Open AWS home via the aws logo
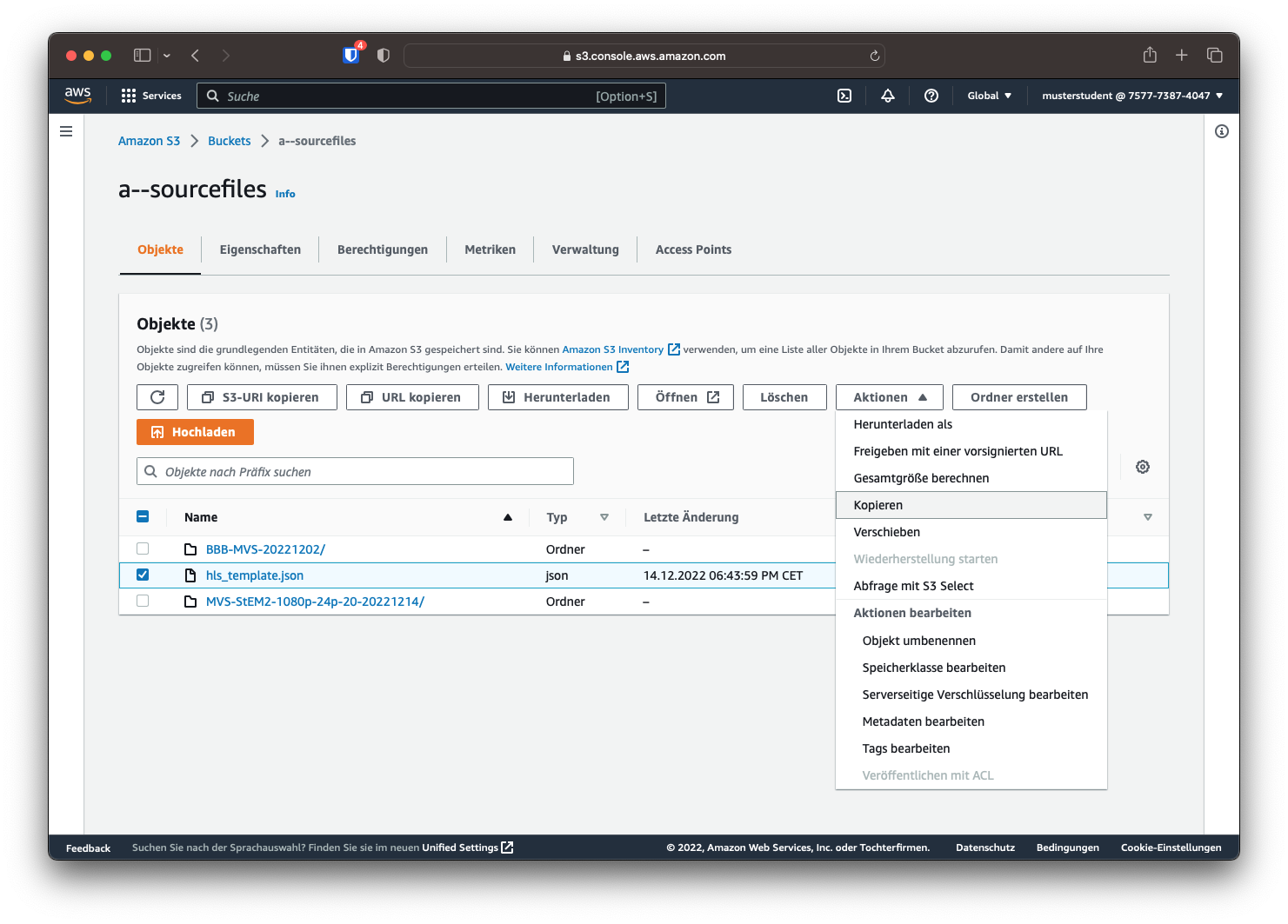This screenshot has width=1288, height=924. pyautogui.click(x=77, y=96)
